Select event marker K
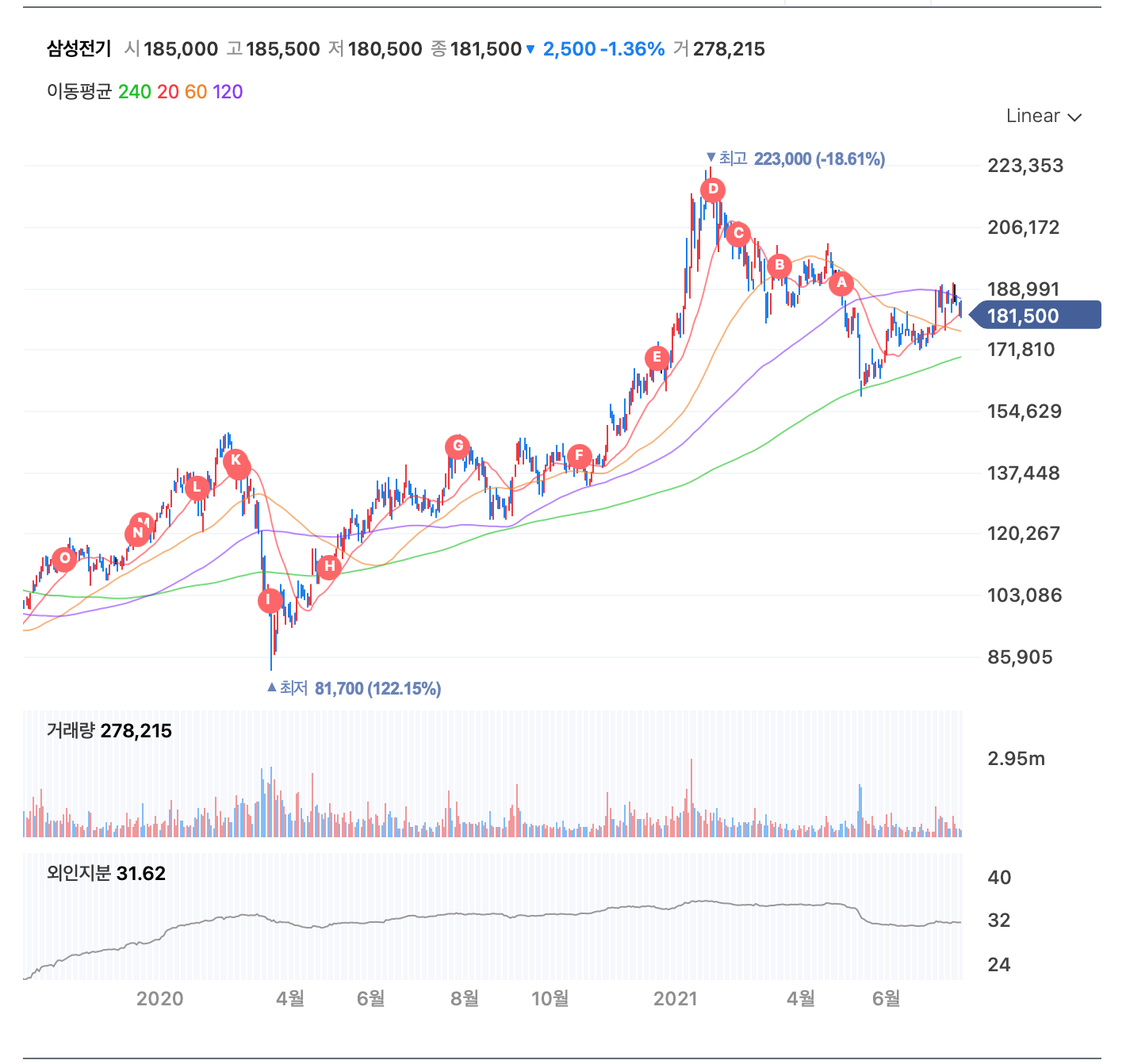This screenshot has height=1064, width=1126. click(236, 461)
